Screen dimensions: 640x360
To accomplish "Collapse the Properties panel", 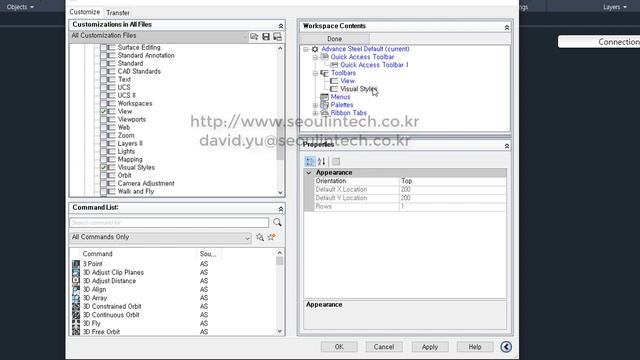I will coord(507,146).
